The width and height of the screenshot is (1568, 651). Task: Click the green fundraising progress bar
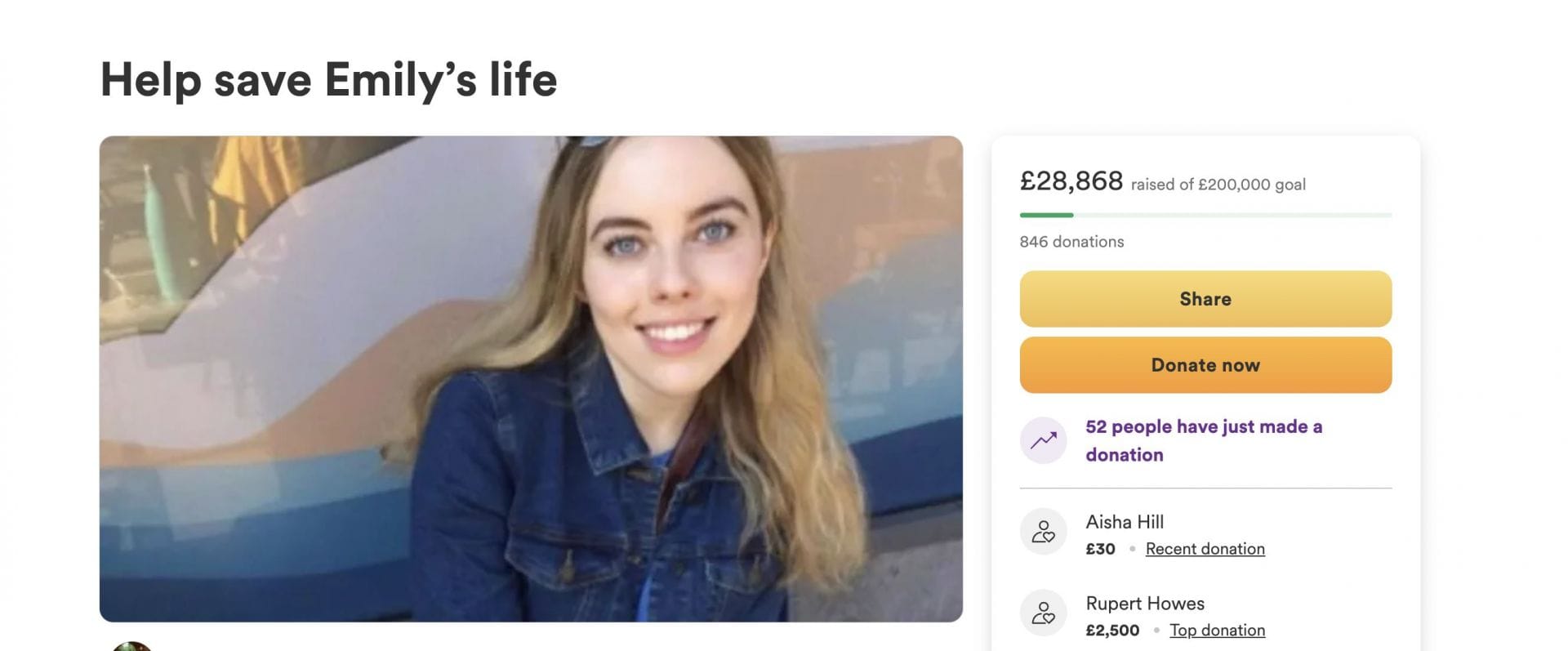click(x=1046, y=215)
